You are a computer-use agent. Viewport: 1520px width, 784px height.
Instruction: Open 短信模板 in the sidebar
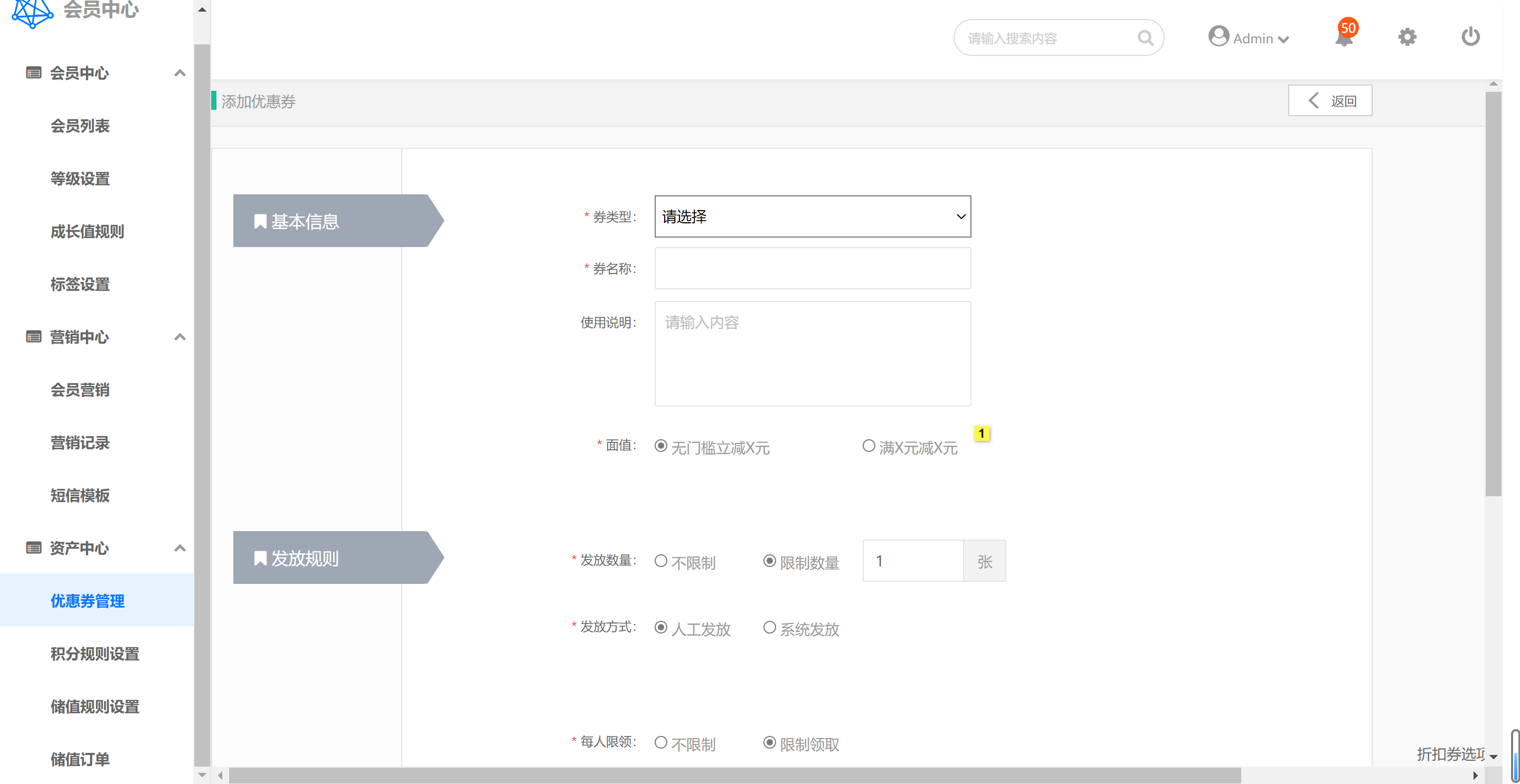[80, 496]
